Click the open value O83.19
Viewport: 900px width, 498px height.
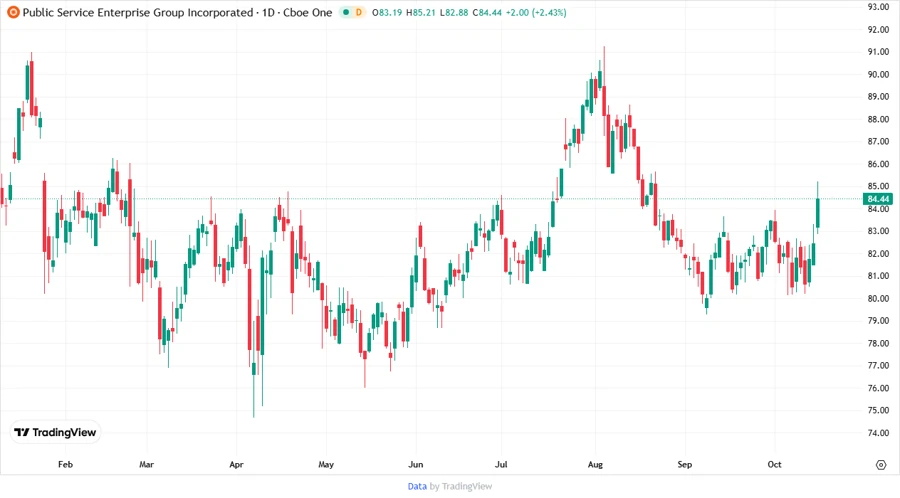click(387, 12)
